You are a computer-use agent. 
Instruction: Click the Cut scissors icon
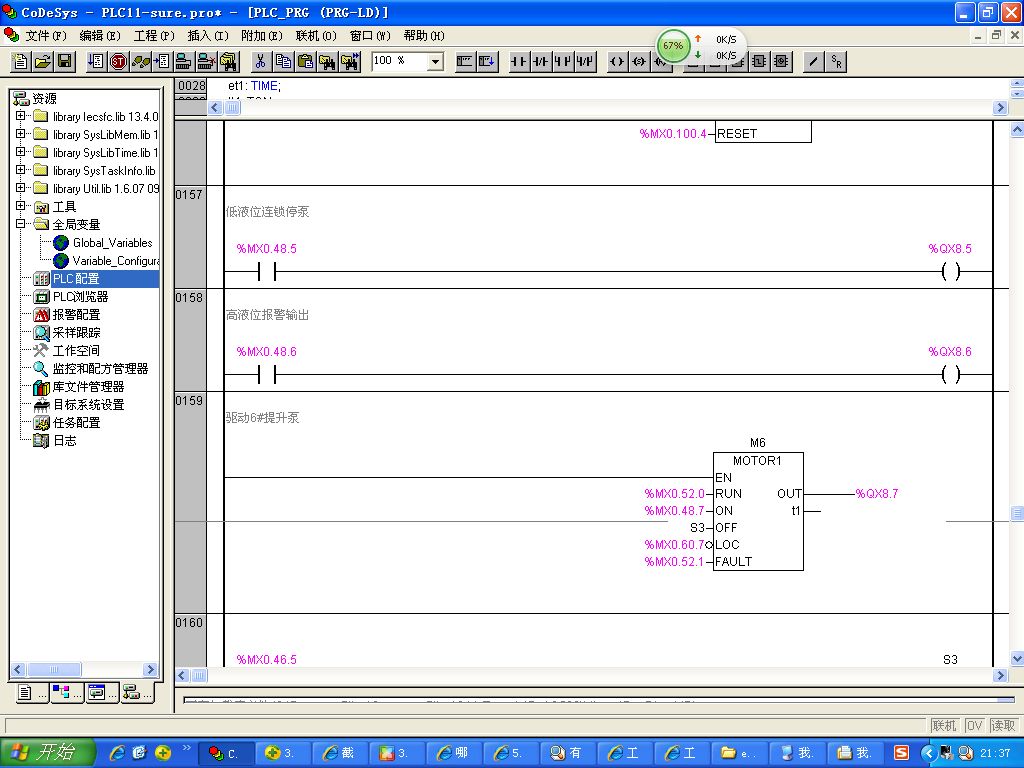261,62
